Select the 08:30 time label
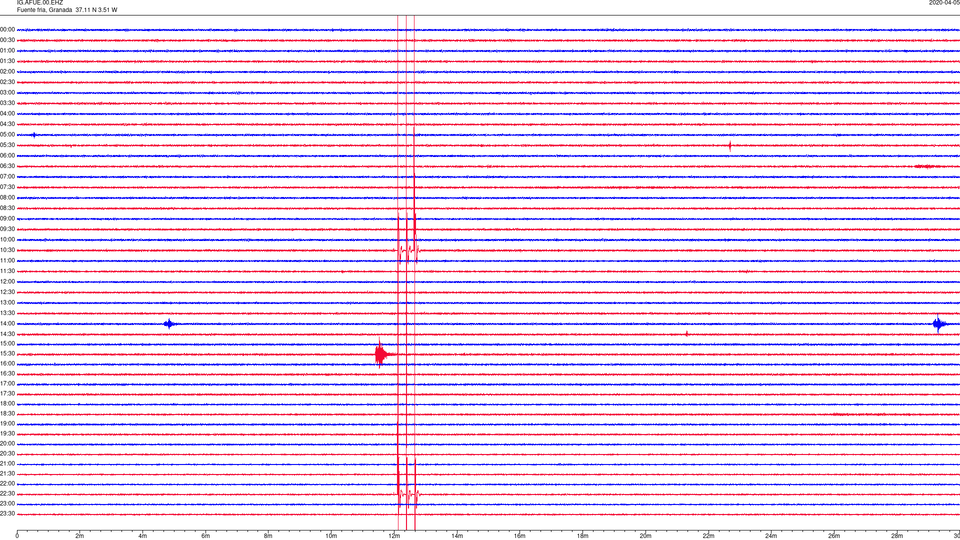The width and height of the screenshot is (960, 540). (x=7, y=208)
